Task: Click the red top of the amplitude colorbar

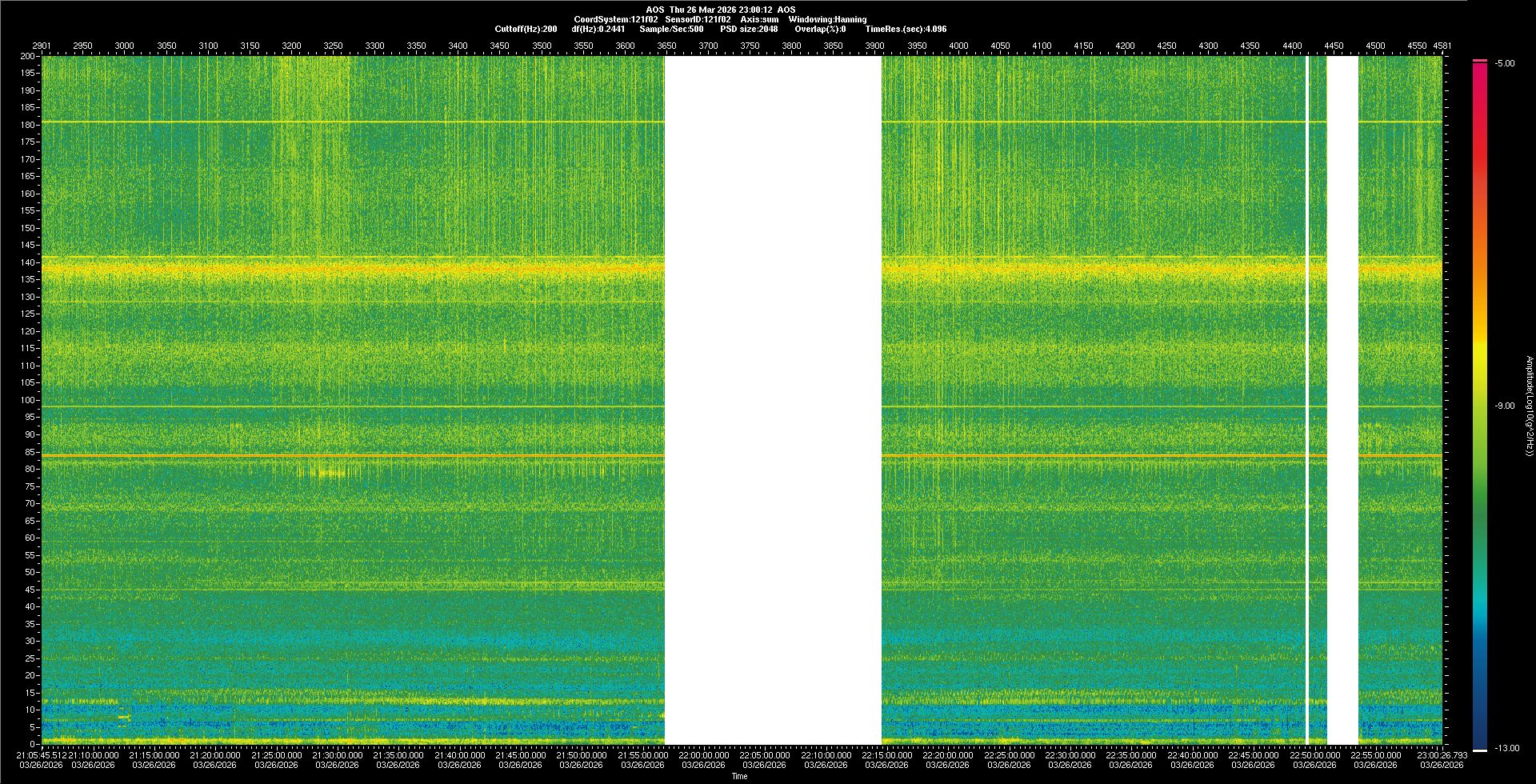Action: click(x=1480, y=66)
